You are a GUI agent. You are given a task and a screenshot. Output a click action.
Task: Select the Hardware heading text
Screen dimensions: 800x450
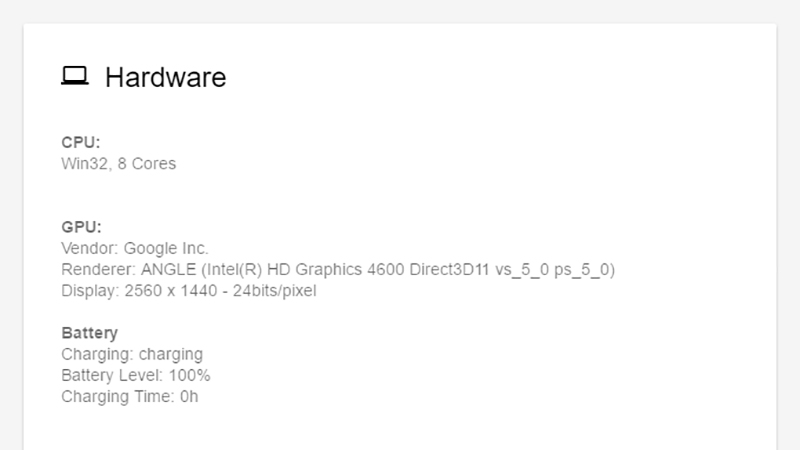click(165, 78)
